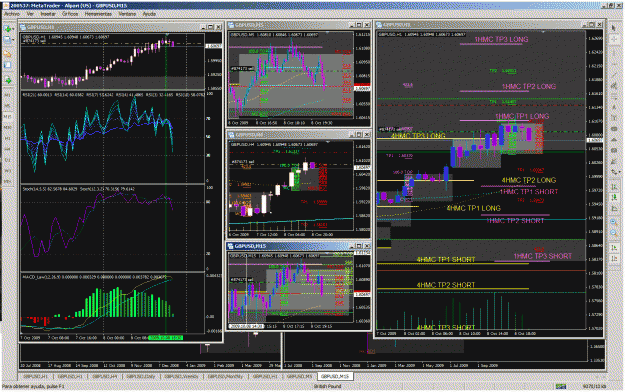Viewport: 625px width, 392px height.
Task: Switch chart to W1 timeframe
Action: click(8, 170)
